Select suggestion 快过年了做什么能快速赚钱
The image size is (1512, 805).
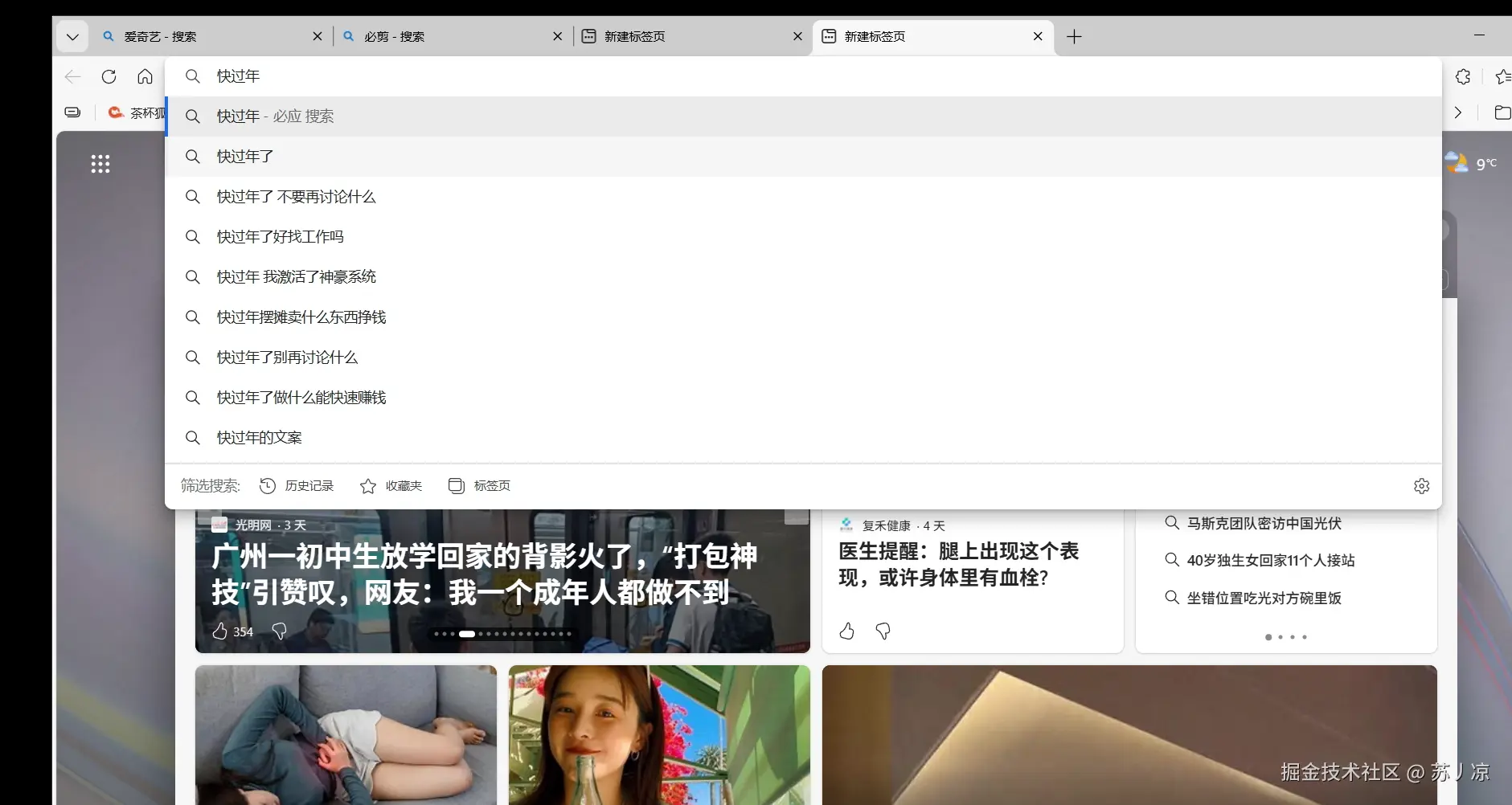pos(803,398)
